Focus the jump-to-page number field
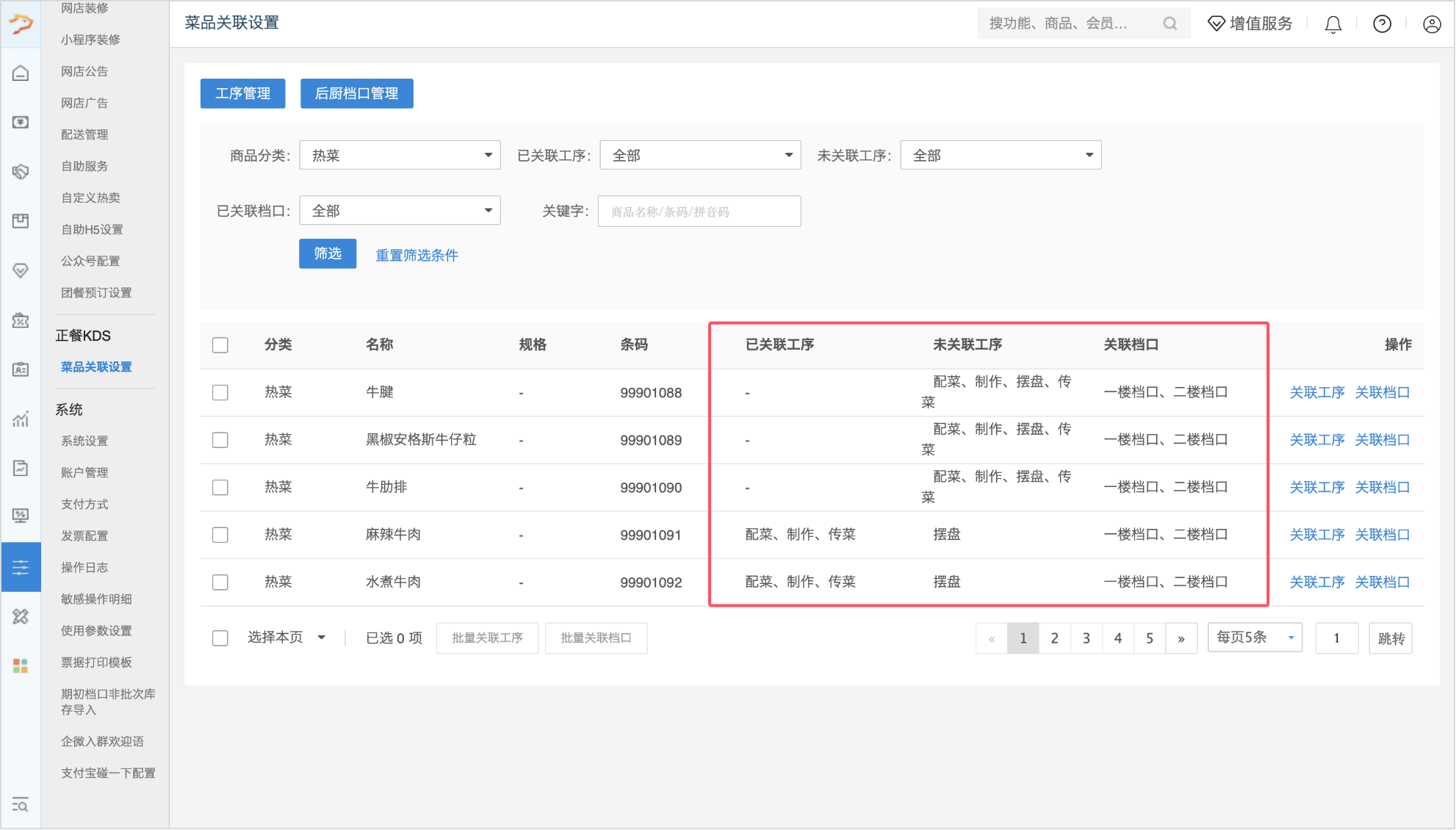Screen dimensions: 1456x830 tap(1337, 638)
